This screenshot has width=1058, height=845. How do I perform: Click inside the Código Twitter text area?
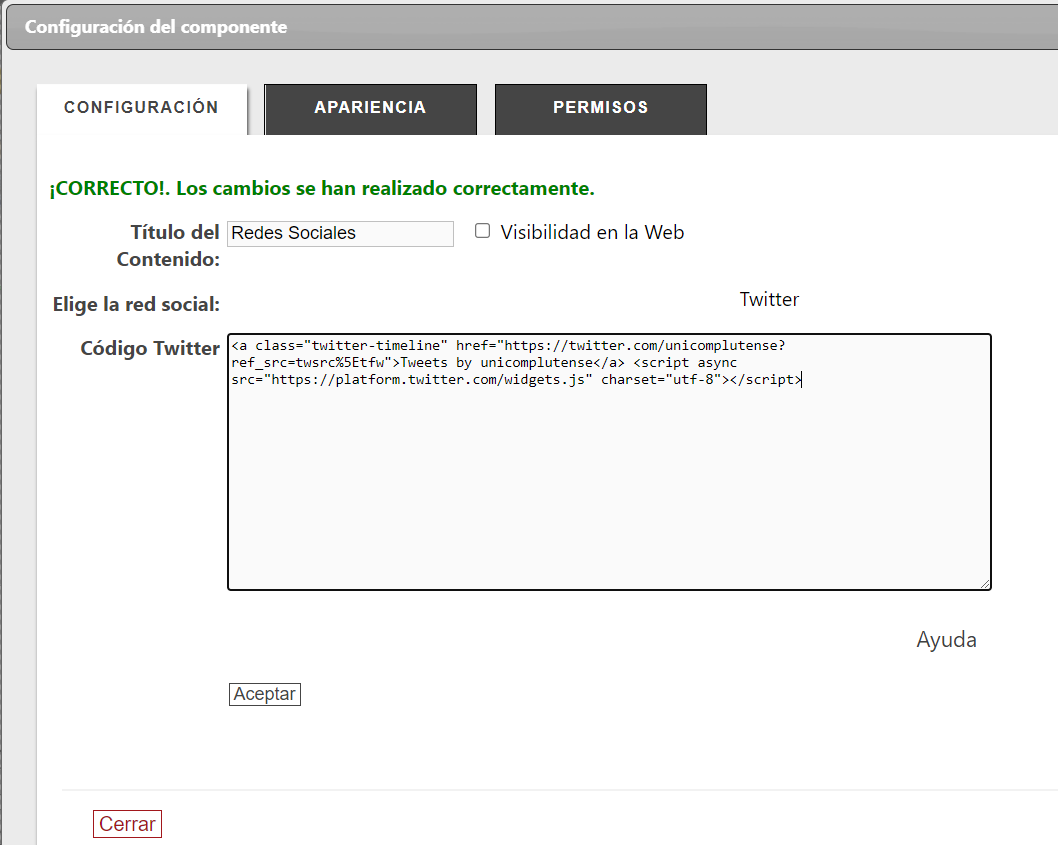(609, 480)
